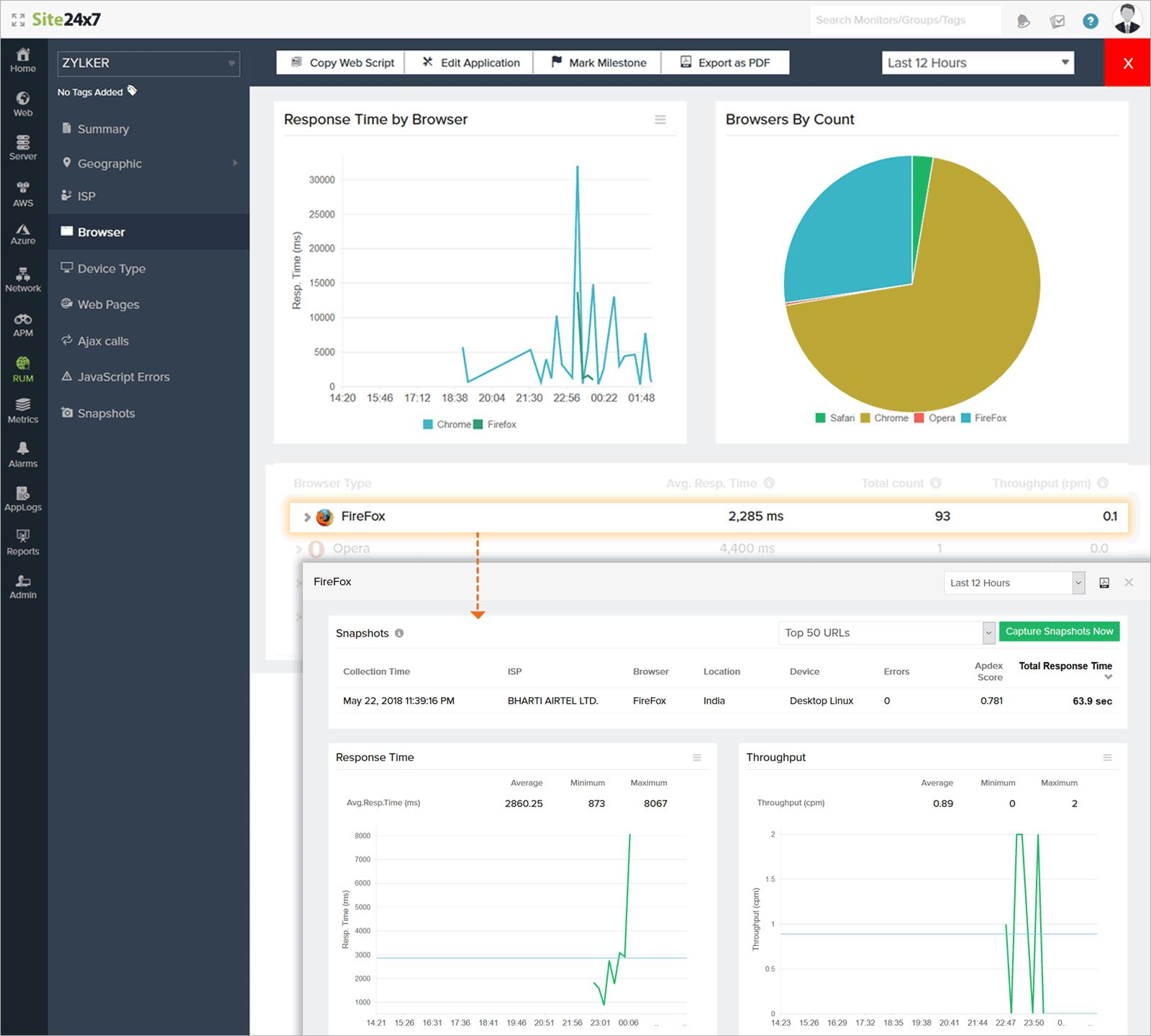Click the Search Monitors/Groups/Tags field
This screenshot has height=1036, width=1151.
[906, 20]
